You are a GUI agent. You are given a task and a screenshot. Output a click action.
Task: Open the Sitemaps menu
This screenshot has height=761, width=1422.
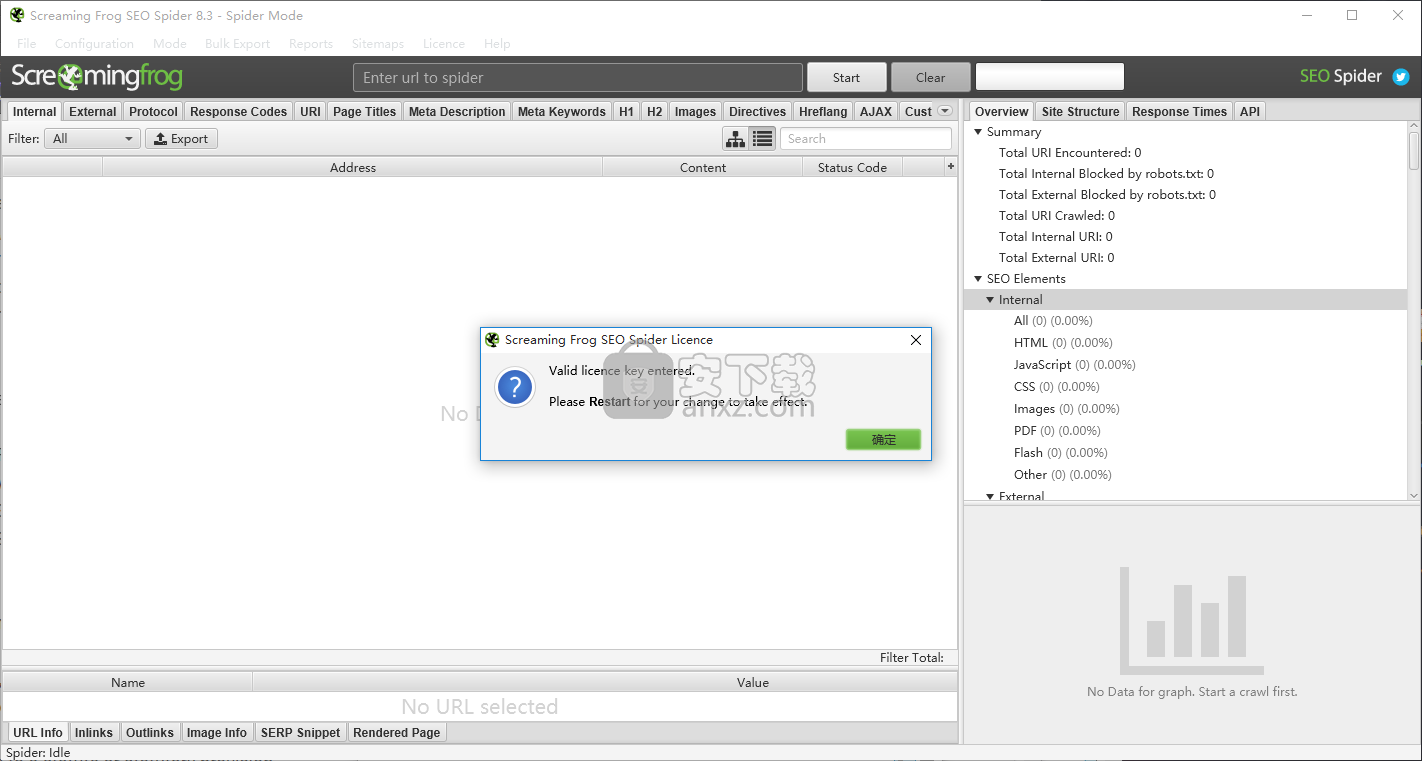click(378, 44)
